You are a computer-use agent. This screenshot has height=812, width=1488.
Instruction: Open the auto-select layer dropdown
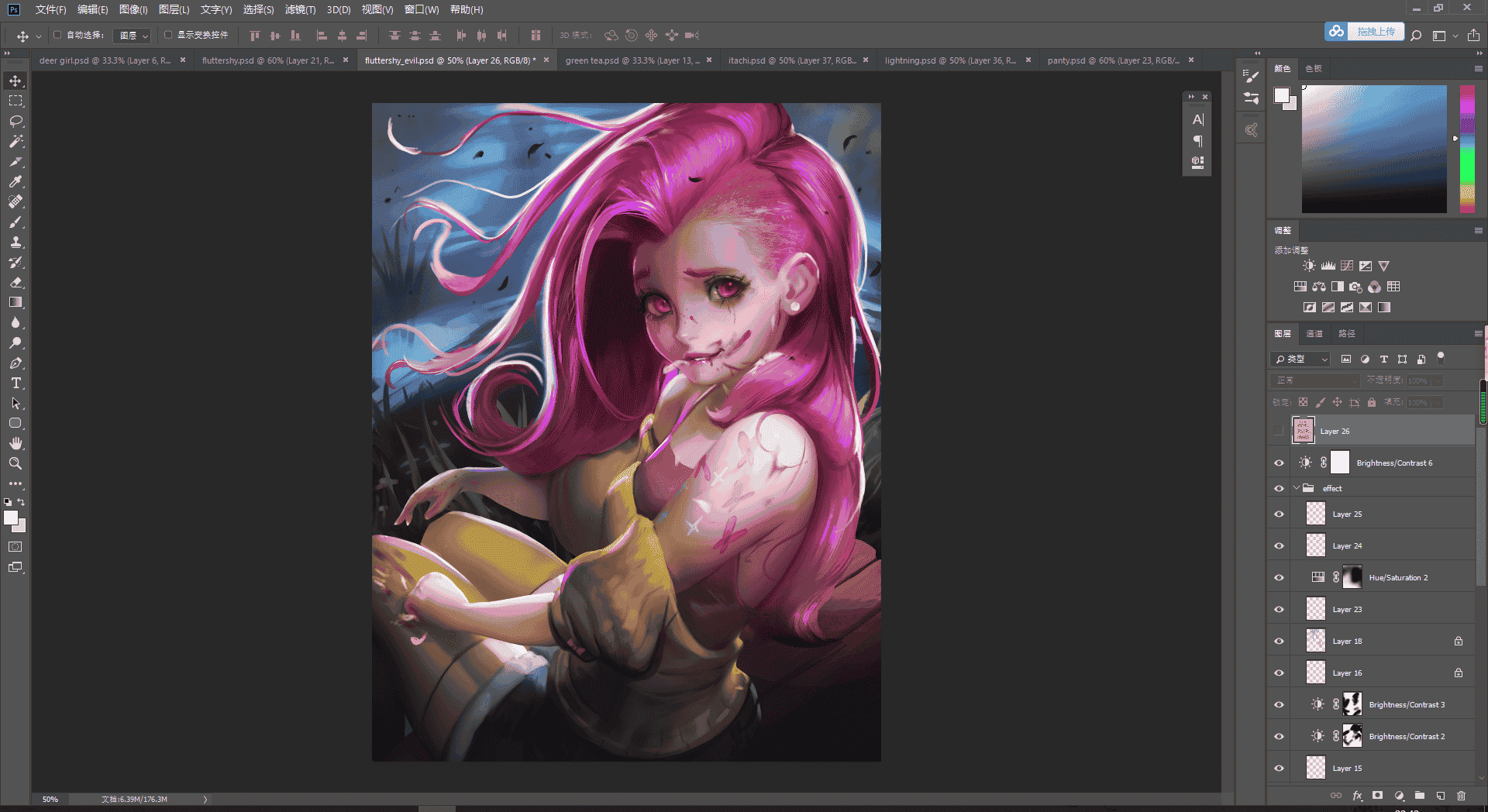[132, 36]
